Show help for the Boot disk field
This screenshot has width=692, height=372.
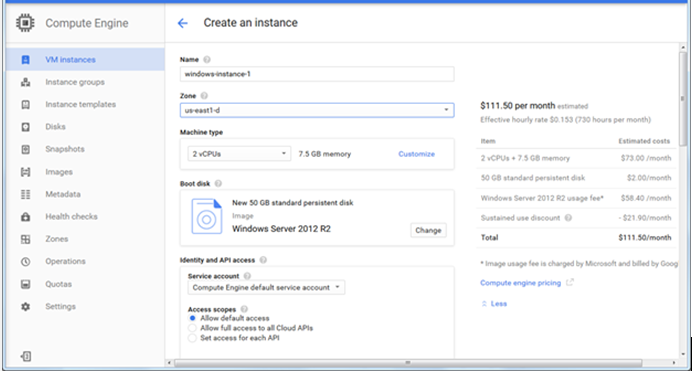tap(218, 184)
